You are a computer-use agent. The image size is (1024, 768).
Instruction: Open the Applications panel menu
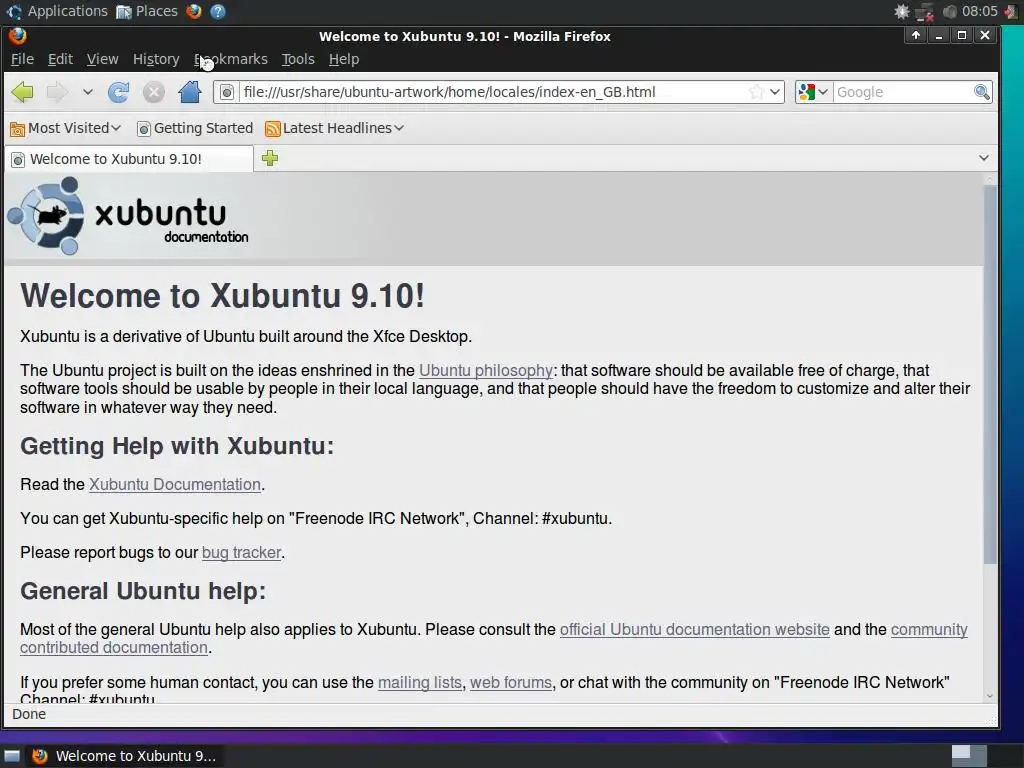(x=57, y=11)
